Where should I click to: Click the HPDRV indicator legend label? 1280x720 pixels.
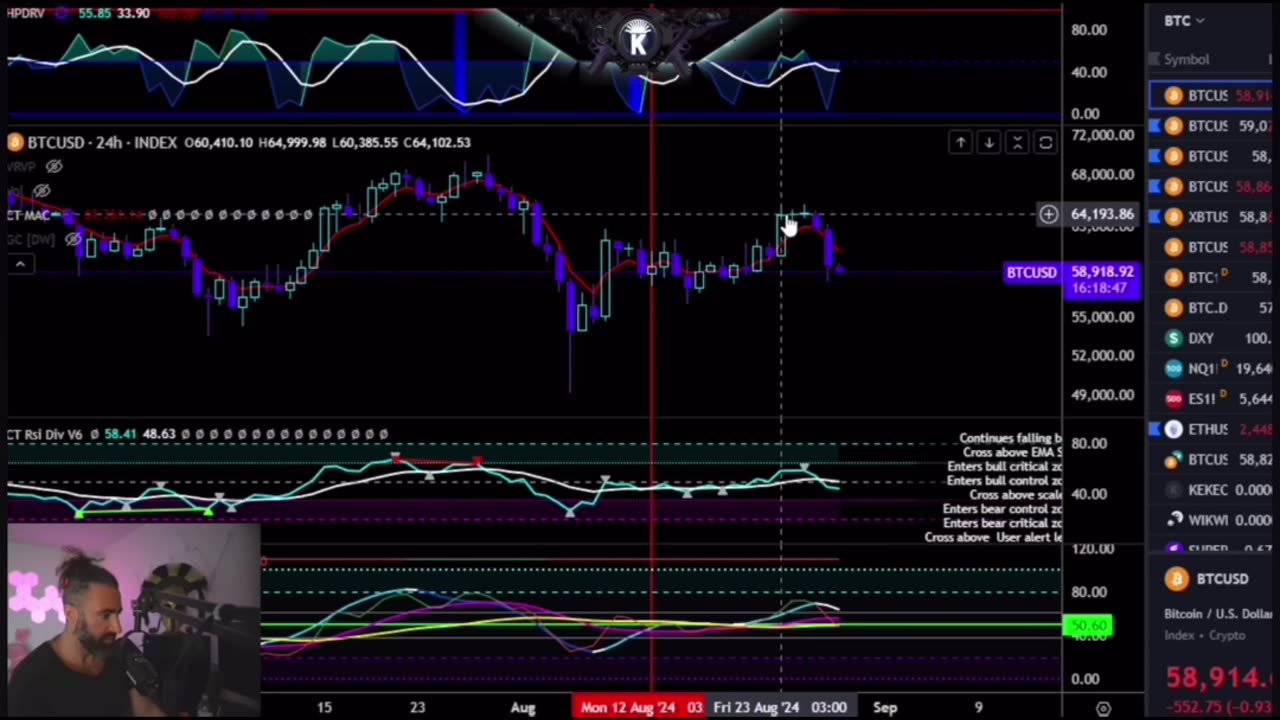(x=24, y=13)
